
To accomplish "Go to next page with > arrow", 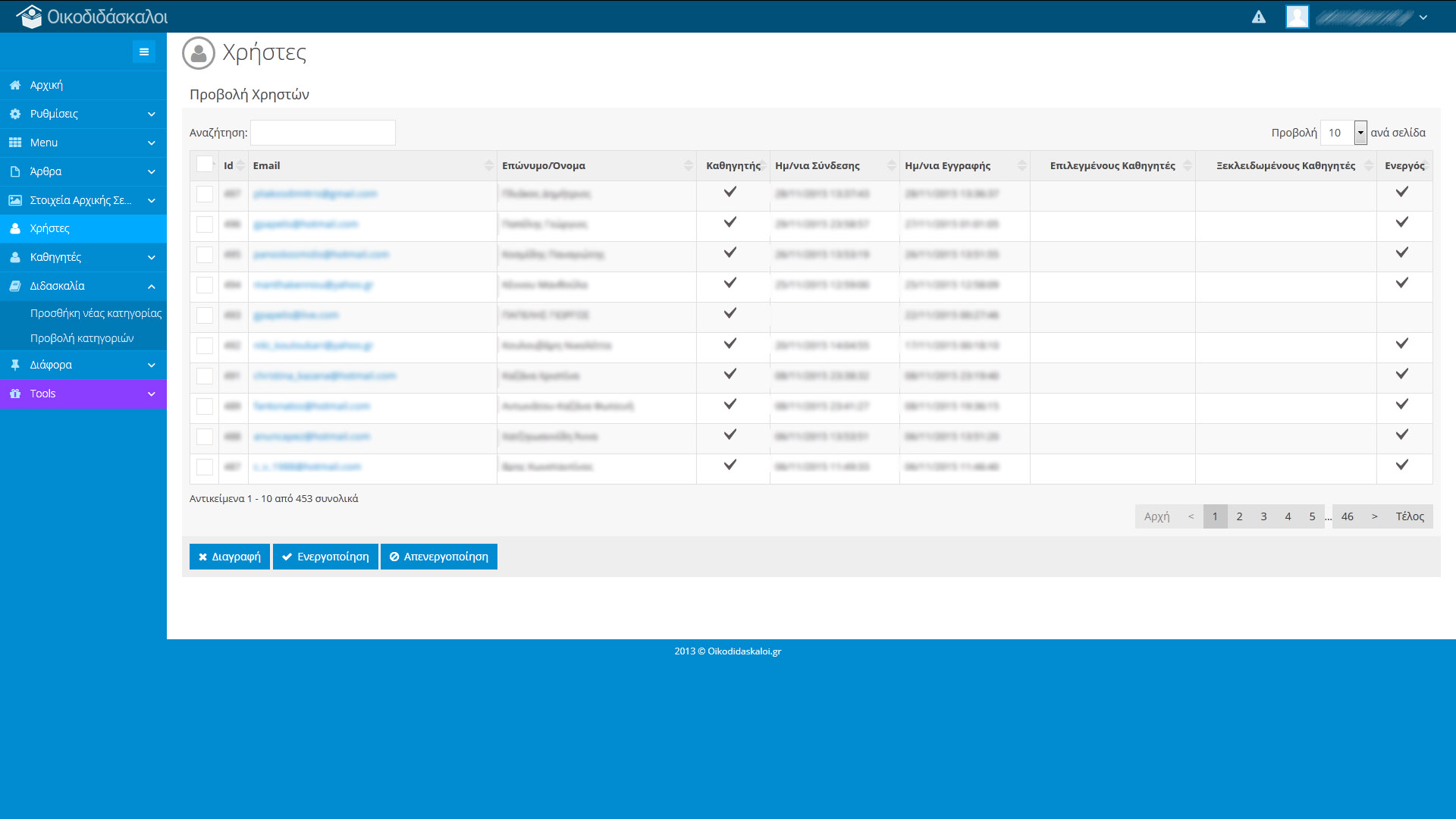I will point(1375,516).
